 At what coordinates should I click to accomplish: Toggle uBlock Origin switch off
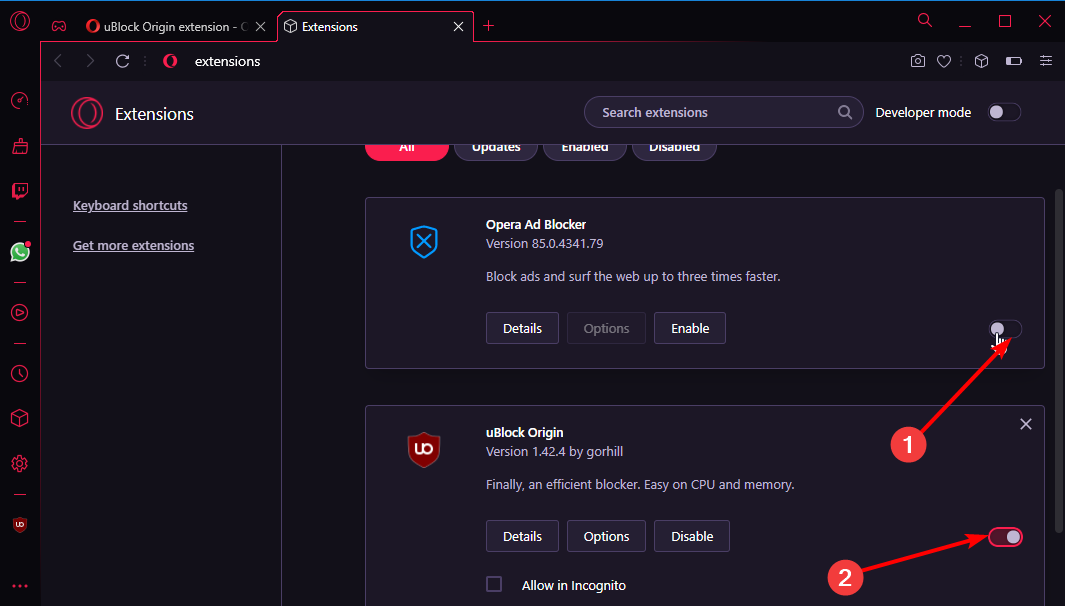point(1005,537)
